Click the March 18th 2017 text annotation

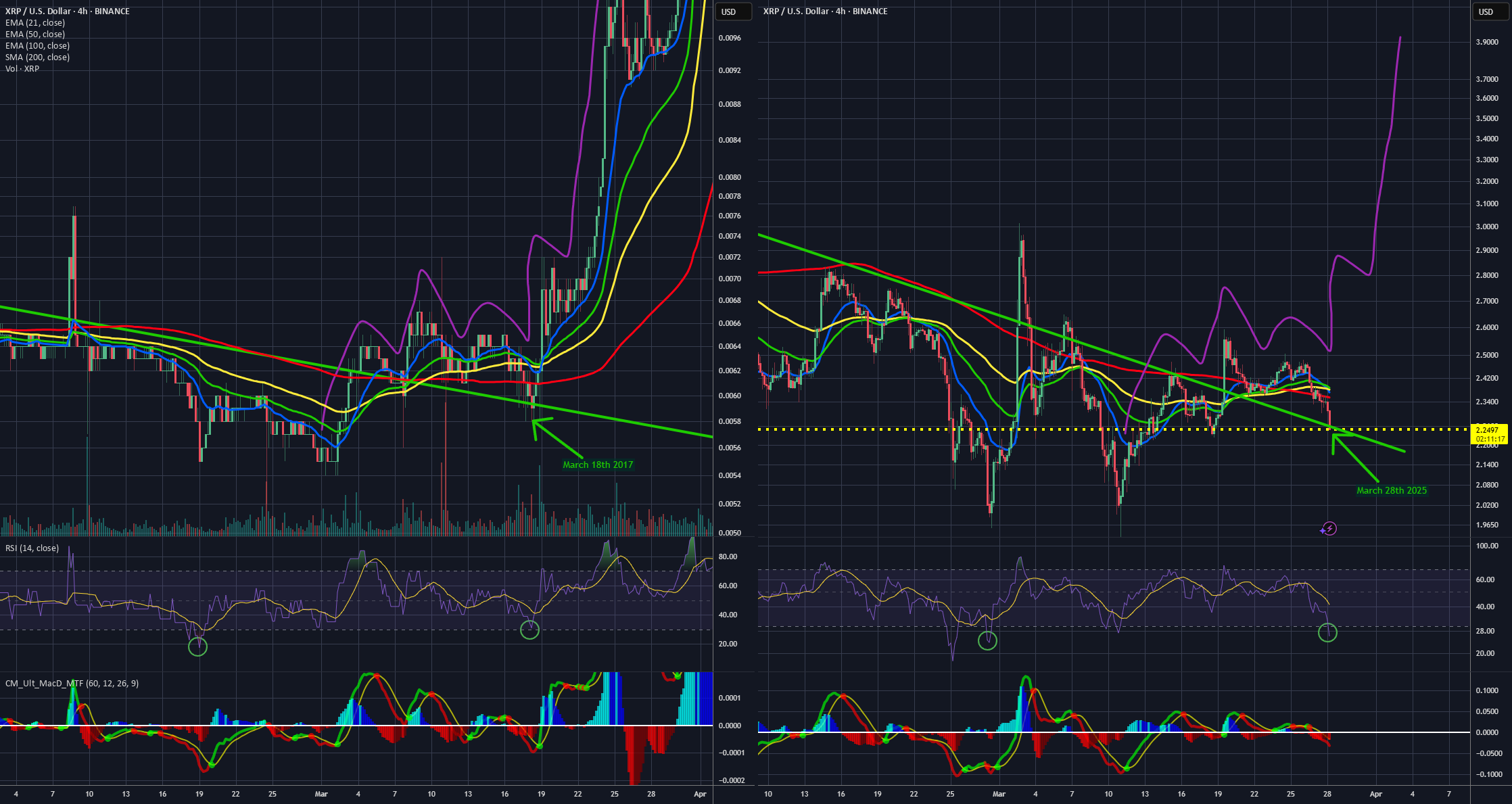click(598, 465)
